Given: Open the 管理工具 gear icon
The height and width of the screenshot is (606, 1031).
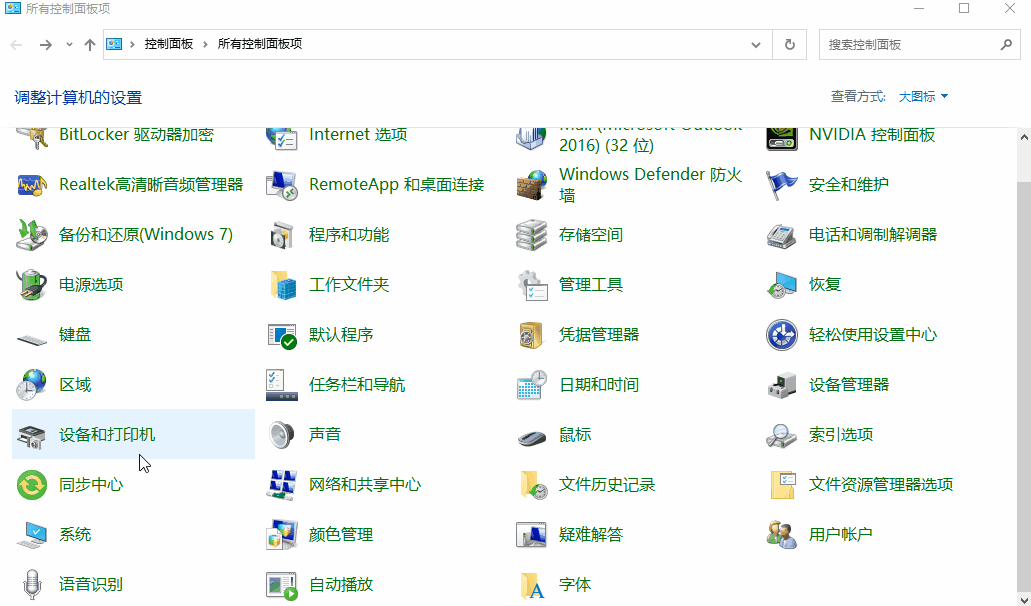Looking at the screenshot, I should coord(531,285).
